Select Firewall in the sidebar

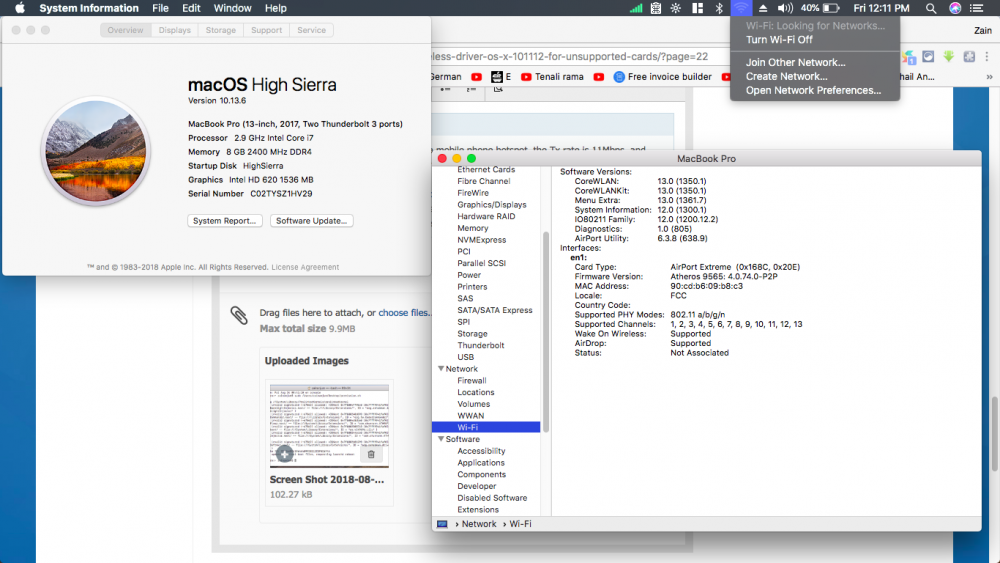tap(471, 381)
